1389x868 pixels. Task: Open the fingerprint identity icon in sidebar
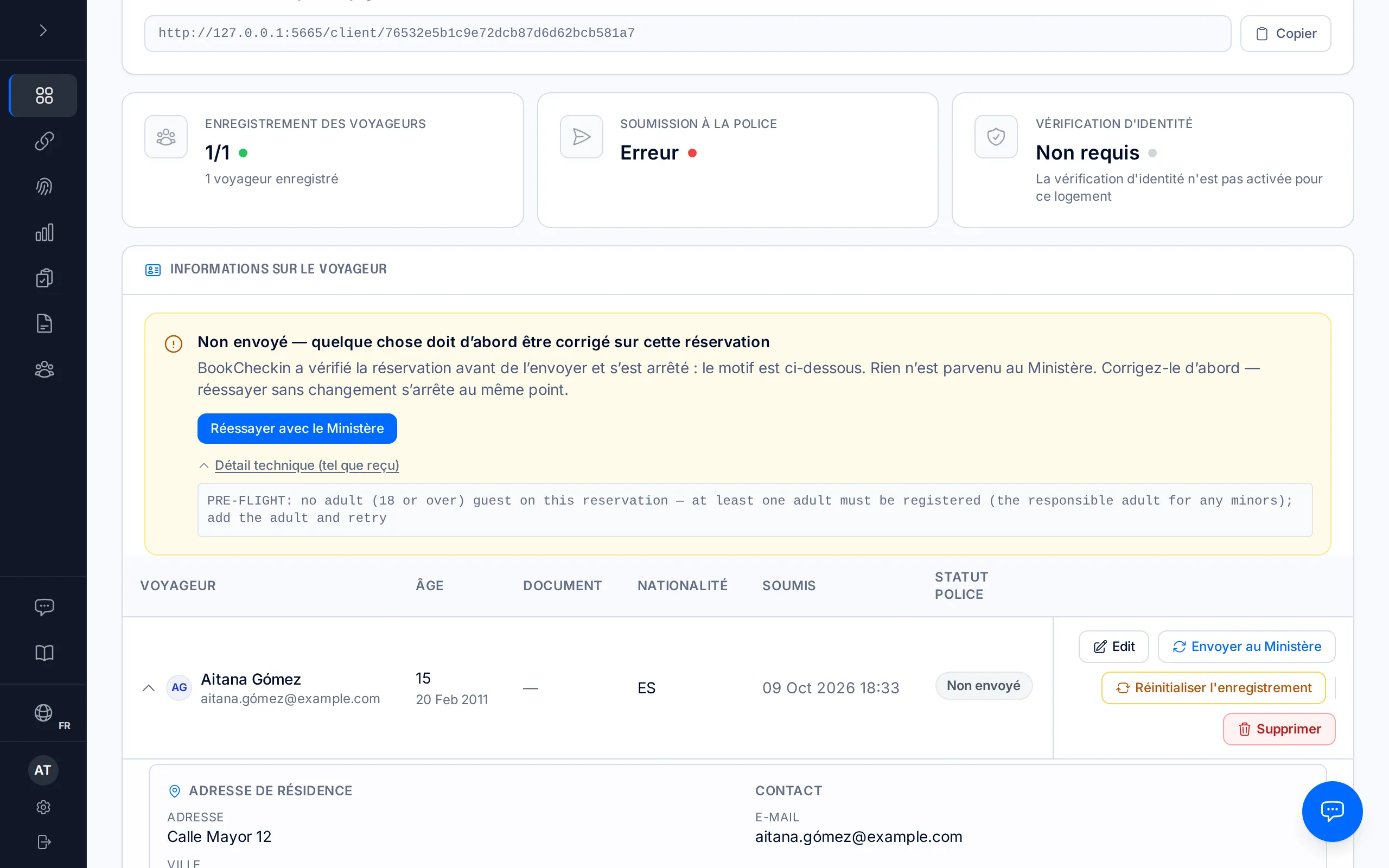tap(43, 187)
